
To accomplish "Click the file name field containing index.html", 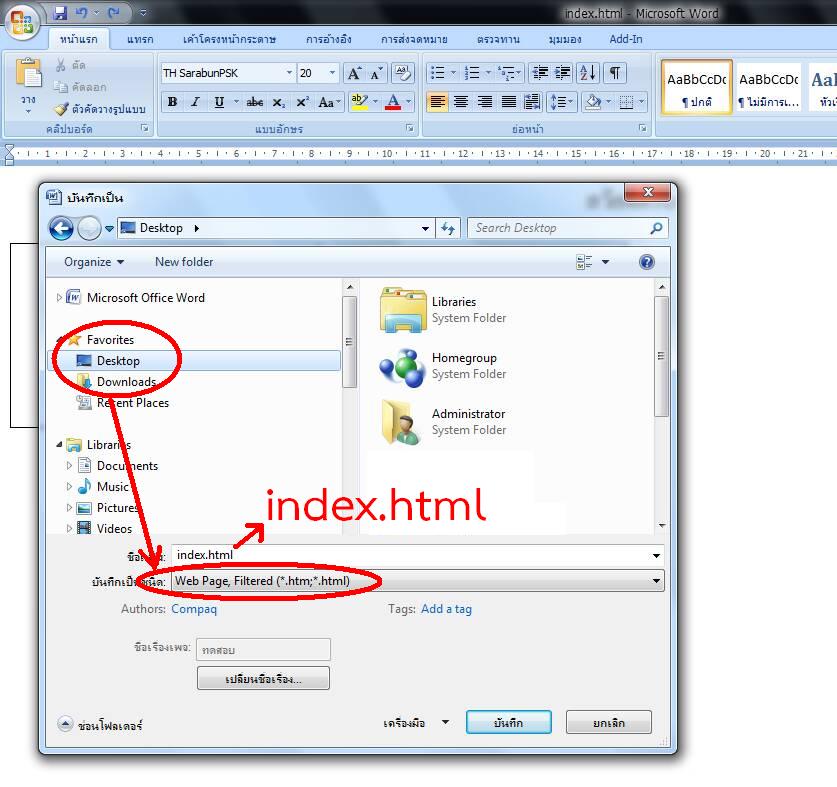I will point(410,555).
